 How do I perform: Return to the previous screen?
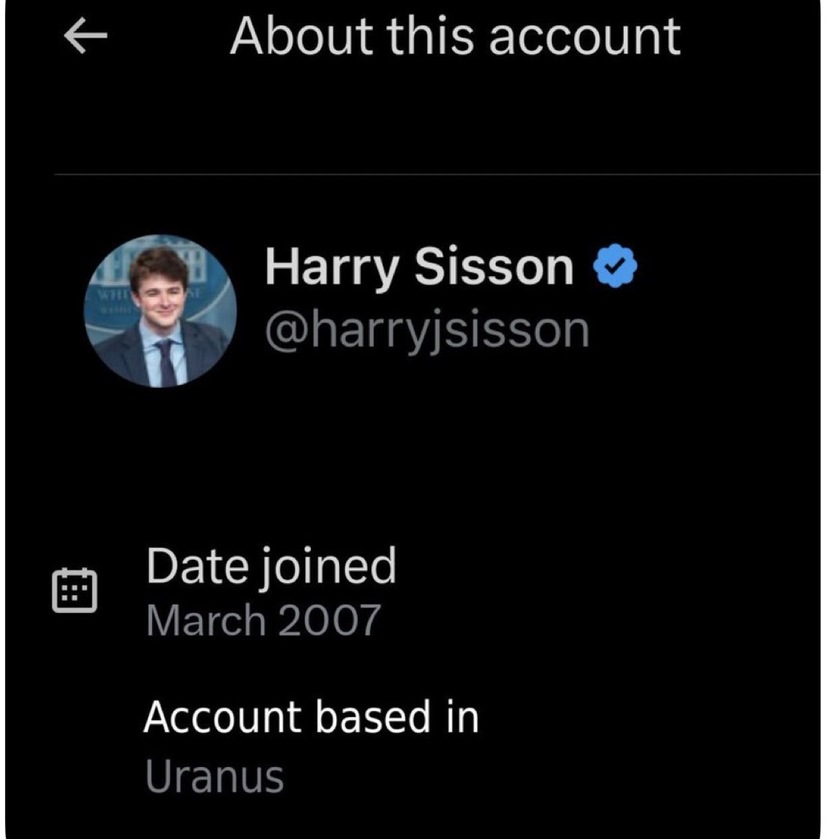point(85,37)
